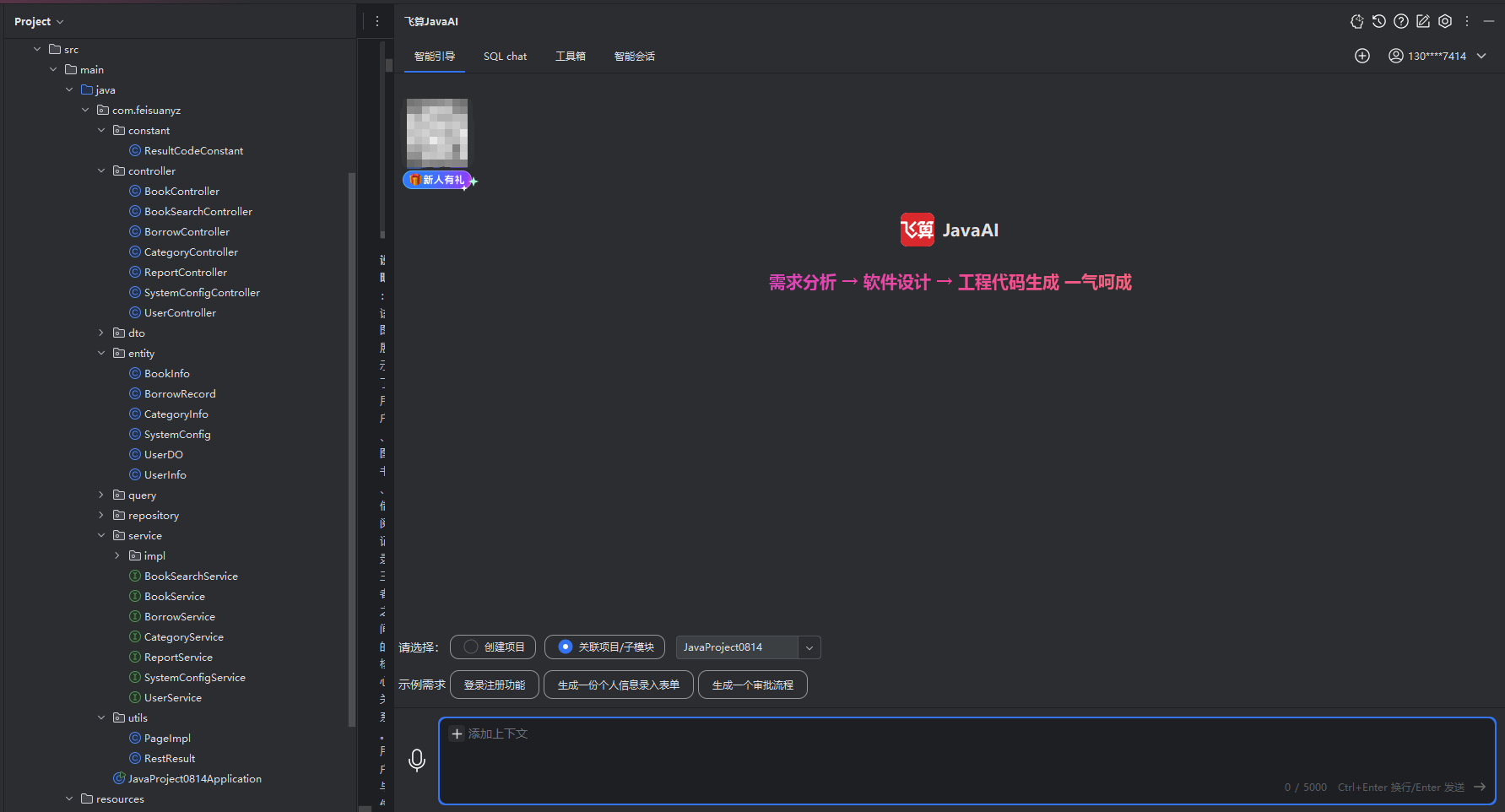Switch to the SQL chat tab
Image resolution: width=1505 pixels, height=812 pixels.
505,56
